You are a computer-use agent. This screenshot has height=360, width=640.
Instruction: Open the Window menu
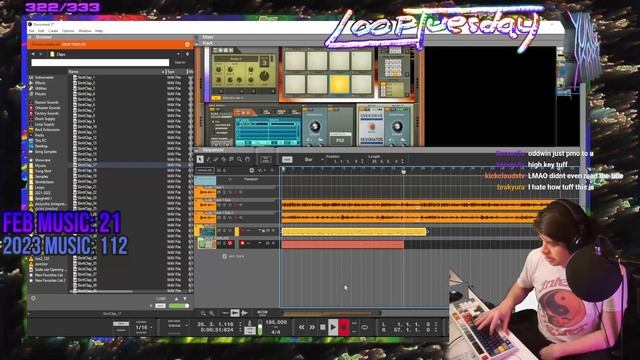[x=84, y=31]
